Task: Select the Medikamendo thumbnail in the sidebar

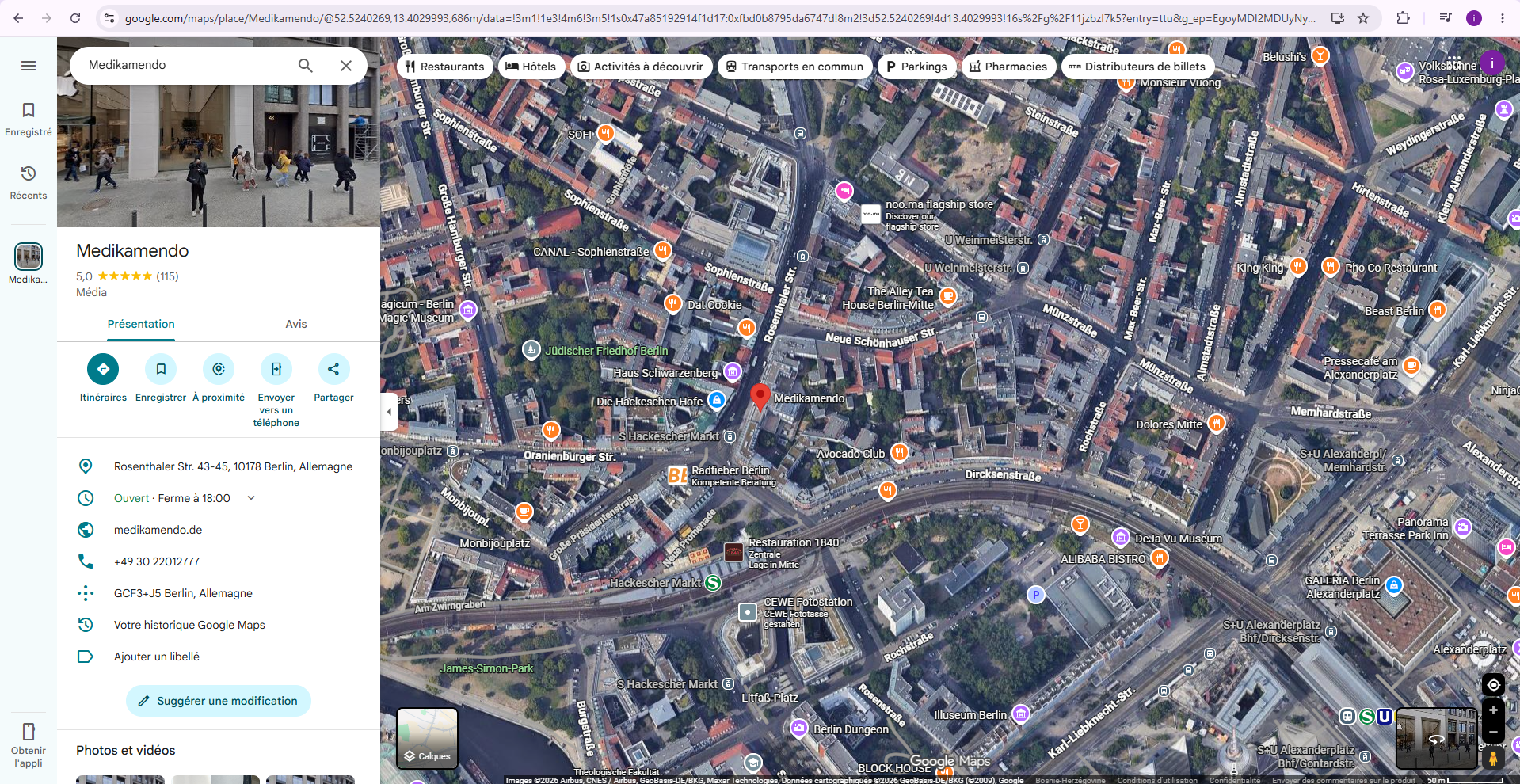Action: click(29, 257)
